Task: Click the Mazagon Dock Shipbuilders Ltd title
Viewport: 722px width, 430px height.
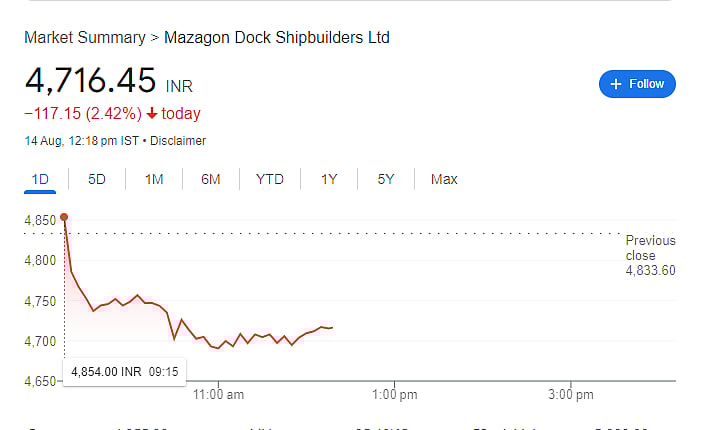Action: pyautogui.click(x=276, y=38)
